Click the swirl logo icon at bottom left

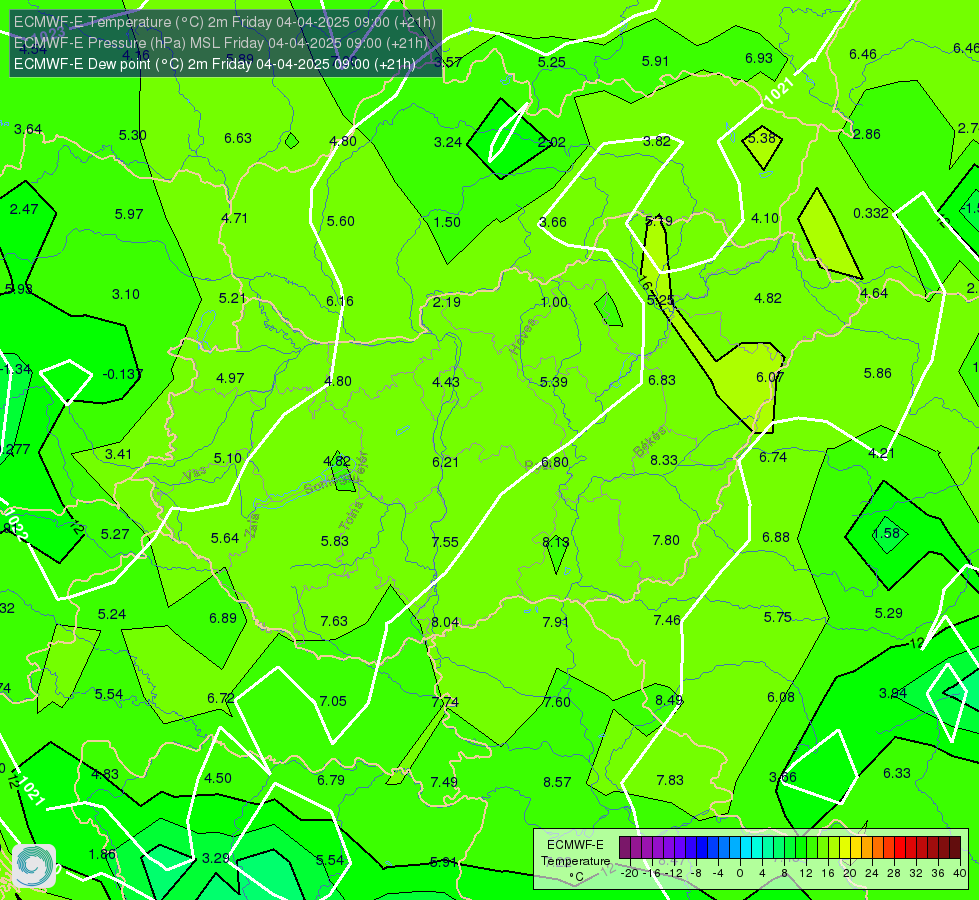34,866
